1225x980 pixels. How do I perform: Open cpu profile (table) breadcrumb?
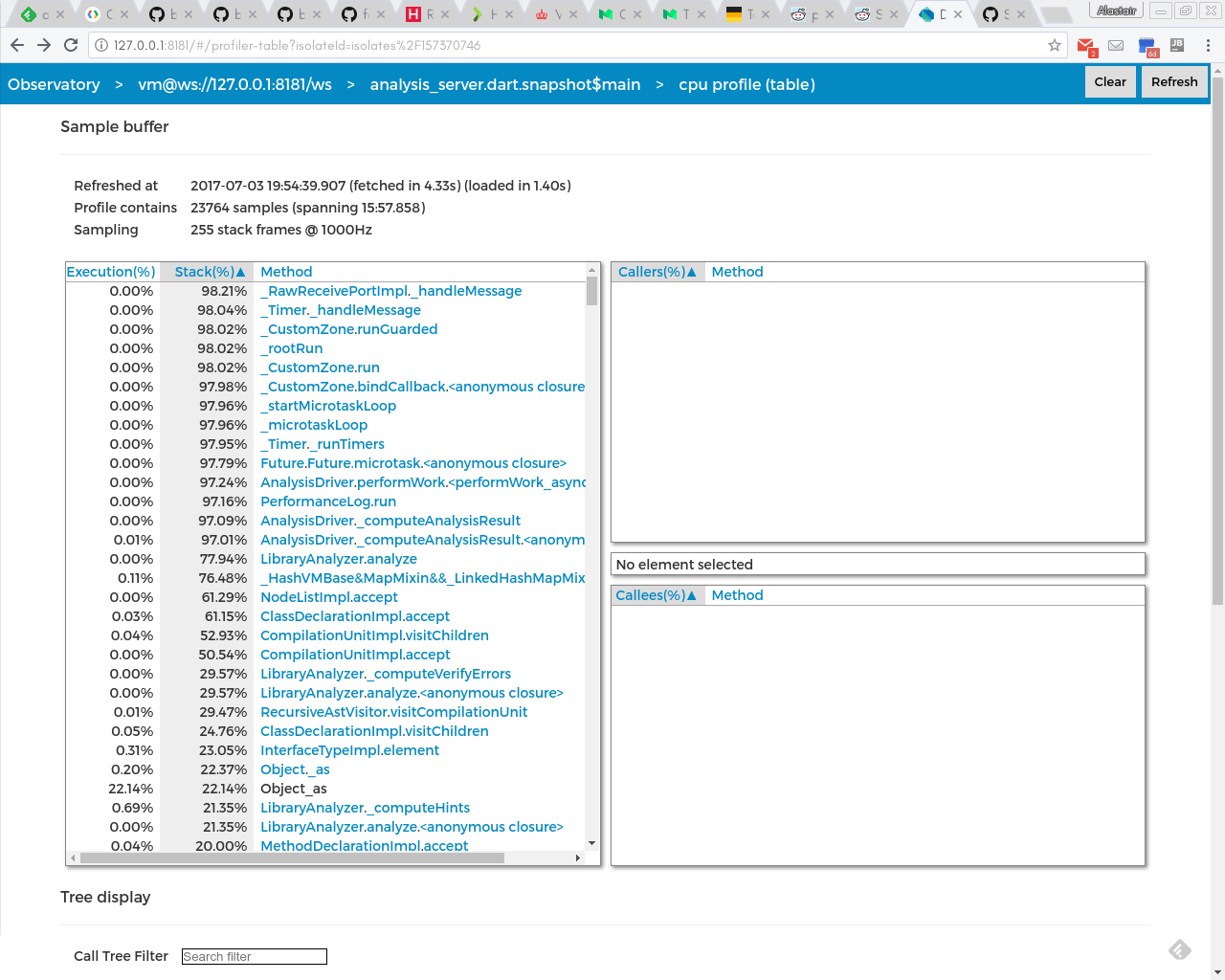coord(746,84)
